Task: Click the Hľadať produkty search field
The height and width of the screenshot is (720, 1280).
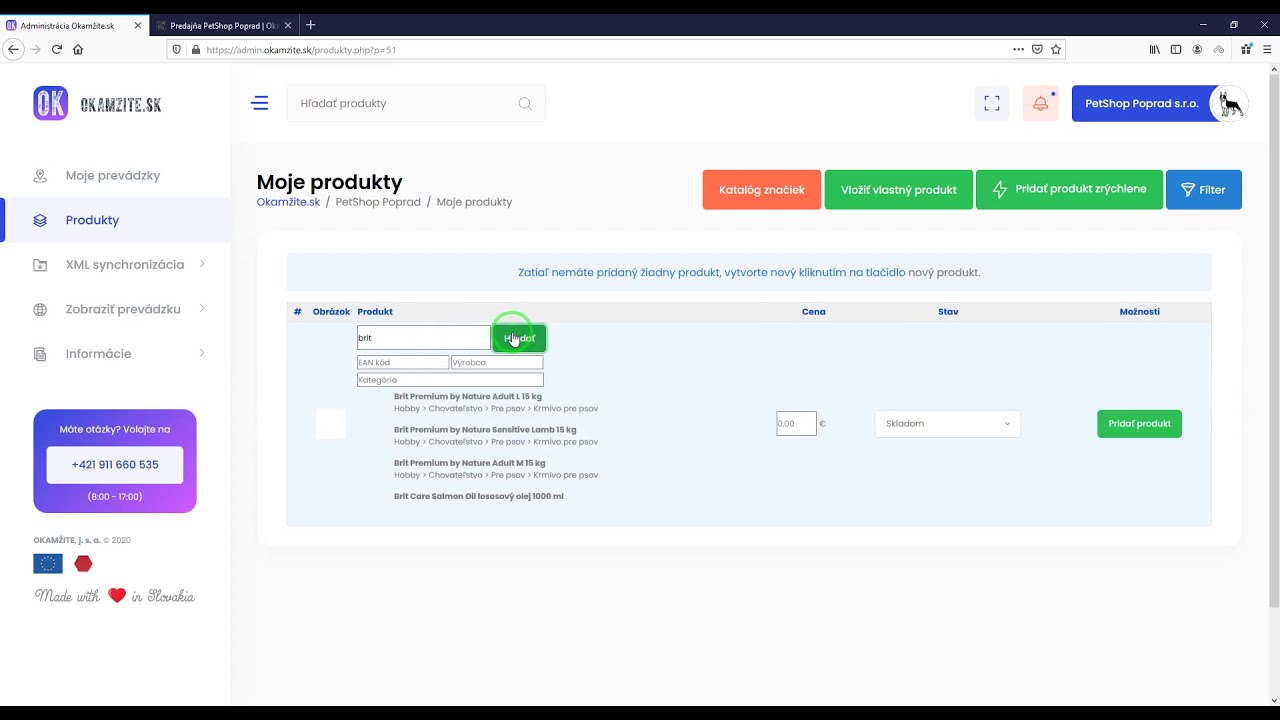Action: tap(416, 104)
